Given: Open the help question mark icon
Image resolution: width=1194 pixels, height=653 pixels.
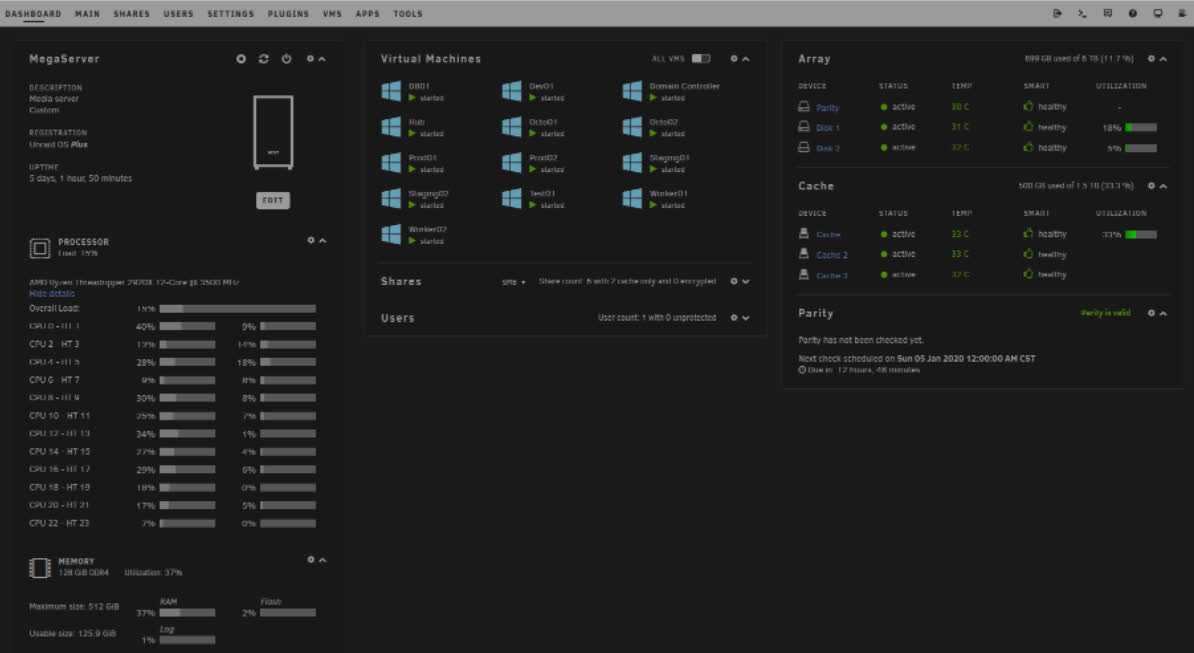Looking at the screenshot, I should point(1133,14).
